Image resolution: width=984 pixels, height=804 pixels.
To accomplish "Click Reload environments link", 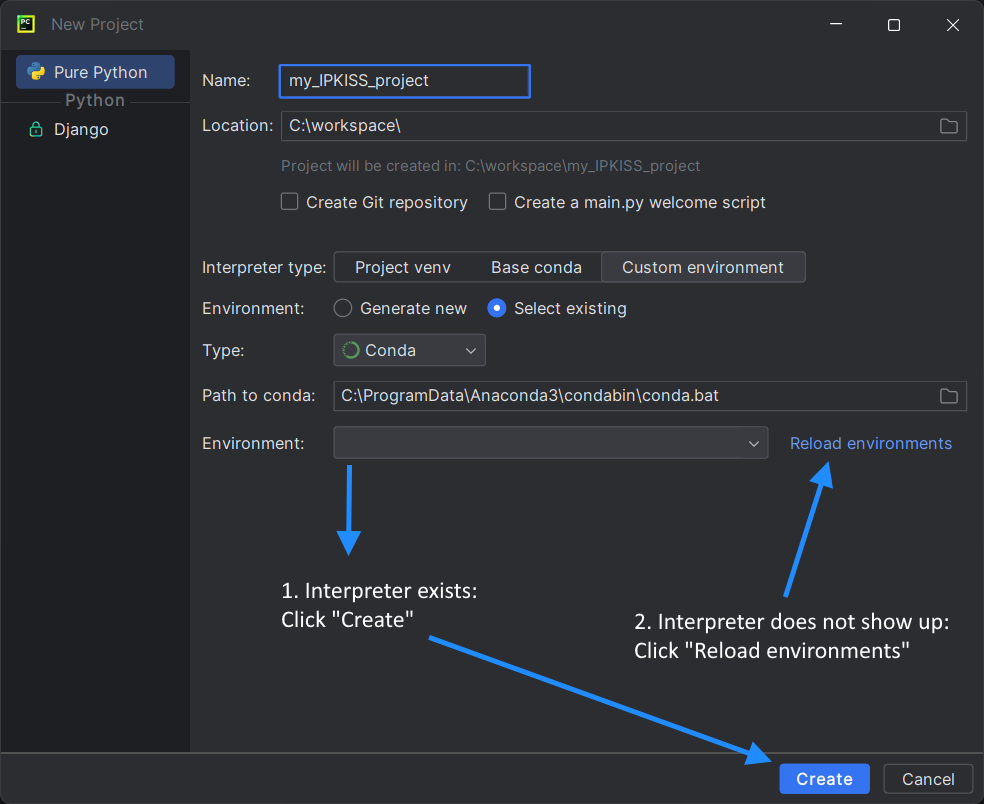I will pos(870,443).
